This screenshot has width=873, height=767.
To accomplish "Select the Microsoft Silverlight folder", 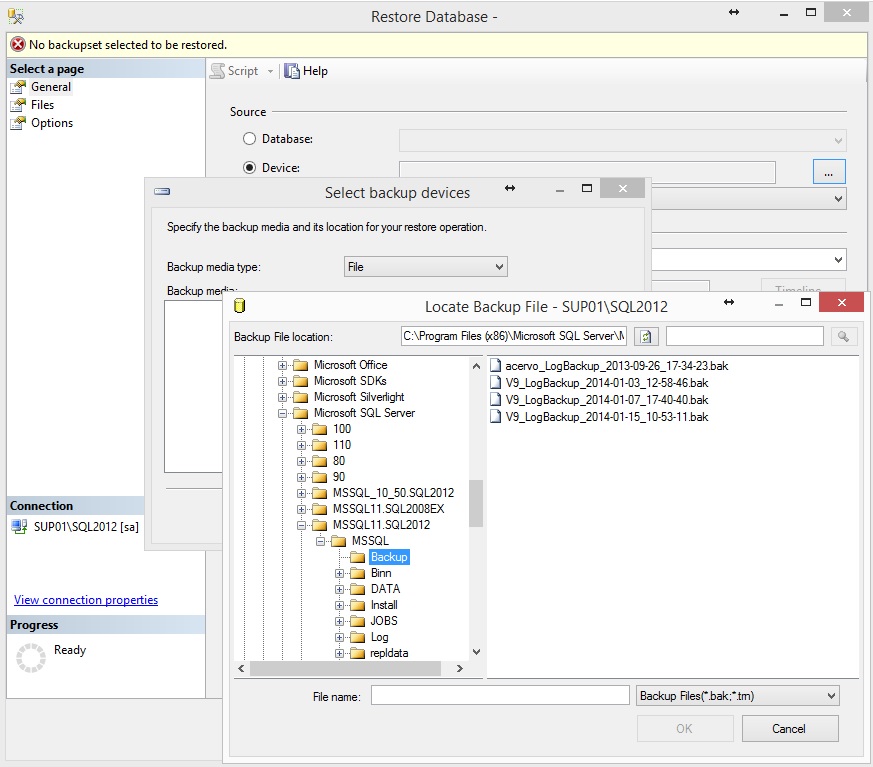I will pos(359,397).
